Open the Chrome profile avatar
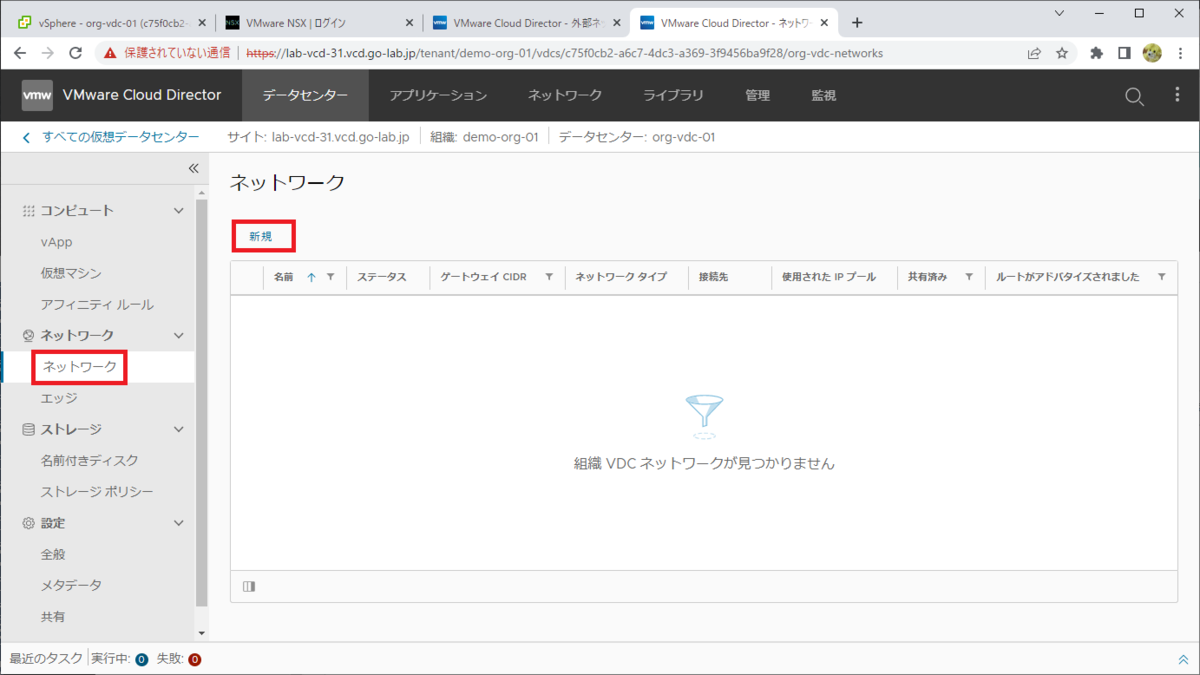The width and height of the screenshot is (1200, 675). pos(1152,53)
